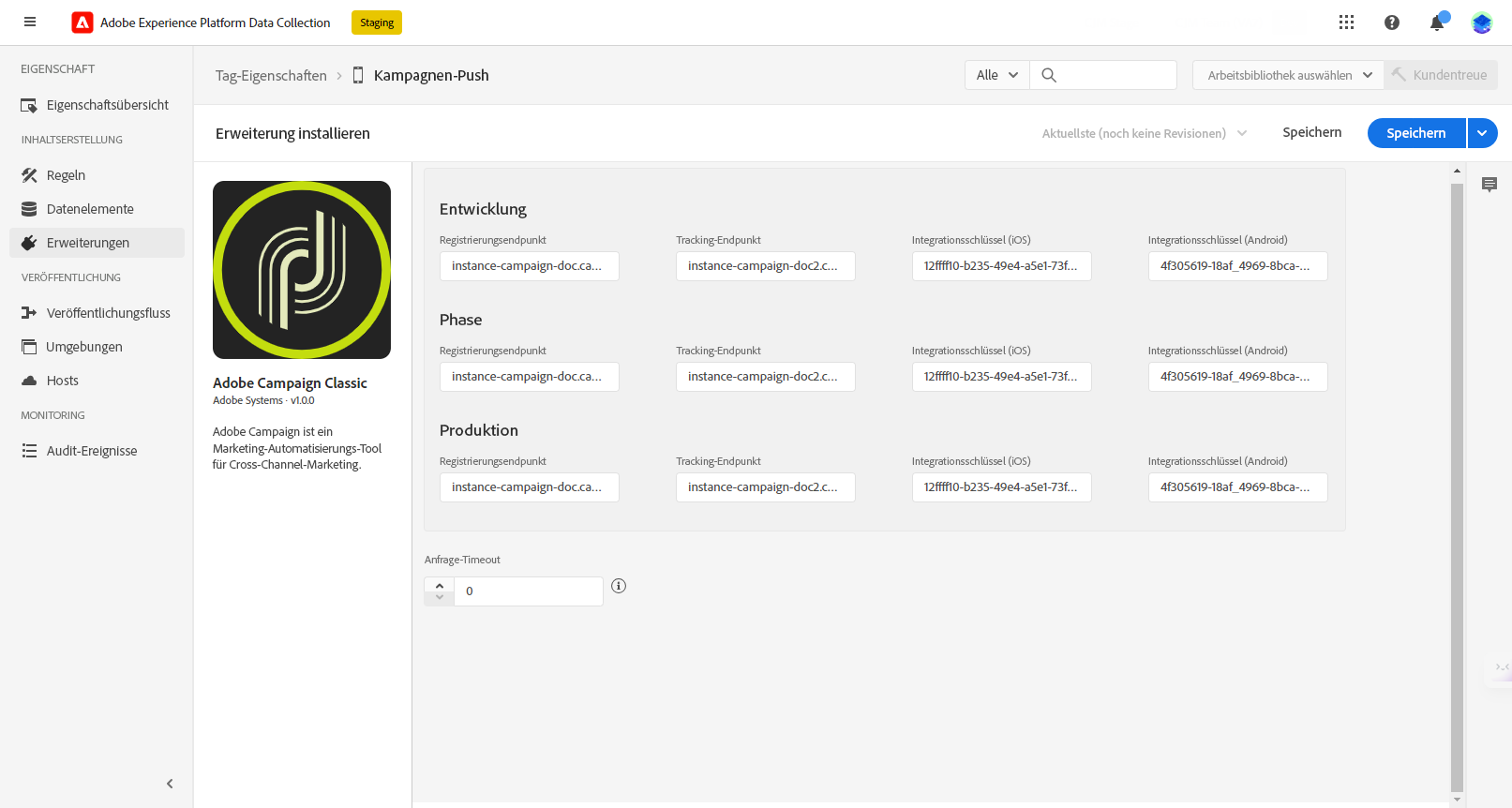The image size is (1512, 808).
Task: Click Adobe Campaign Classic title
Action: tap(290, 382)
